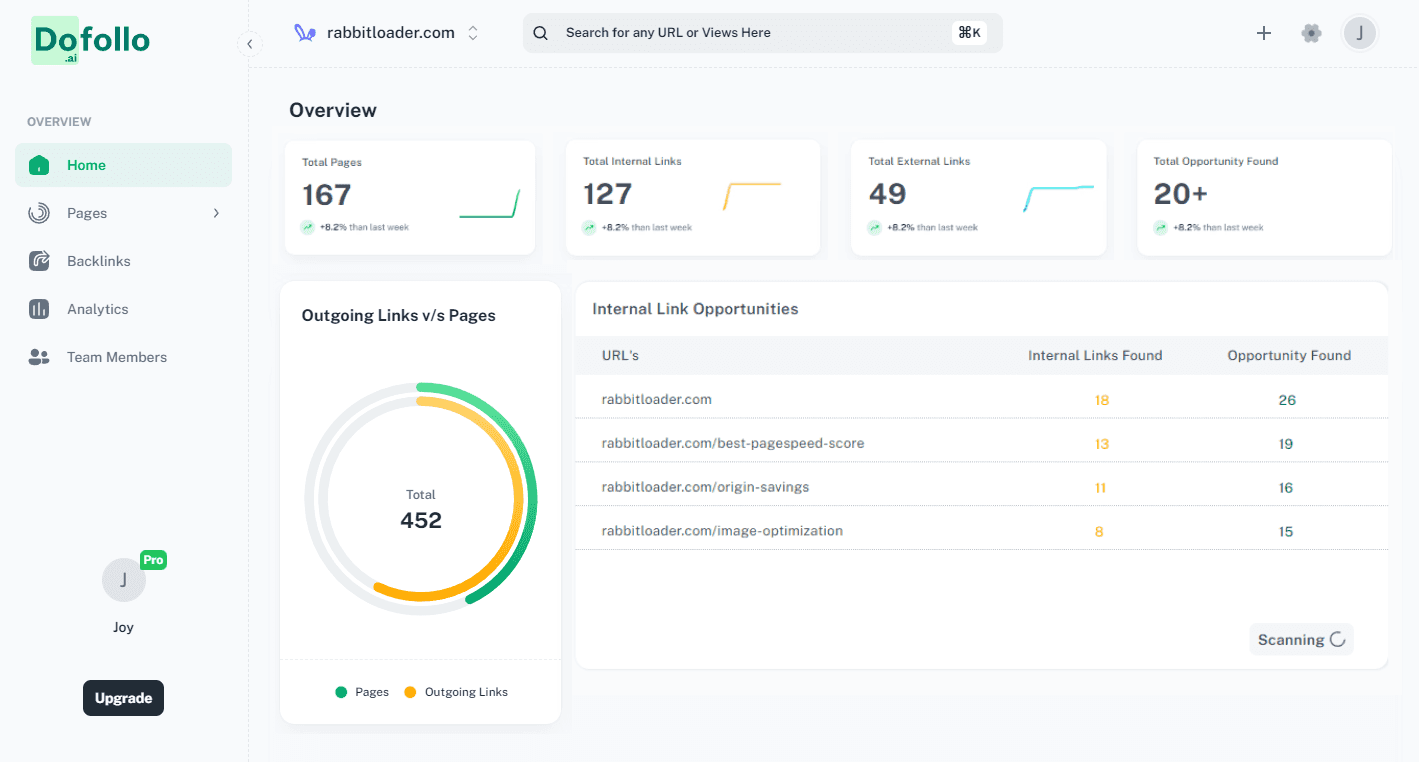Viewport: 1419px width, 762px height.
Task: Click the Total External Links sparkline
Action: [1059, 198]
